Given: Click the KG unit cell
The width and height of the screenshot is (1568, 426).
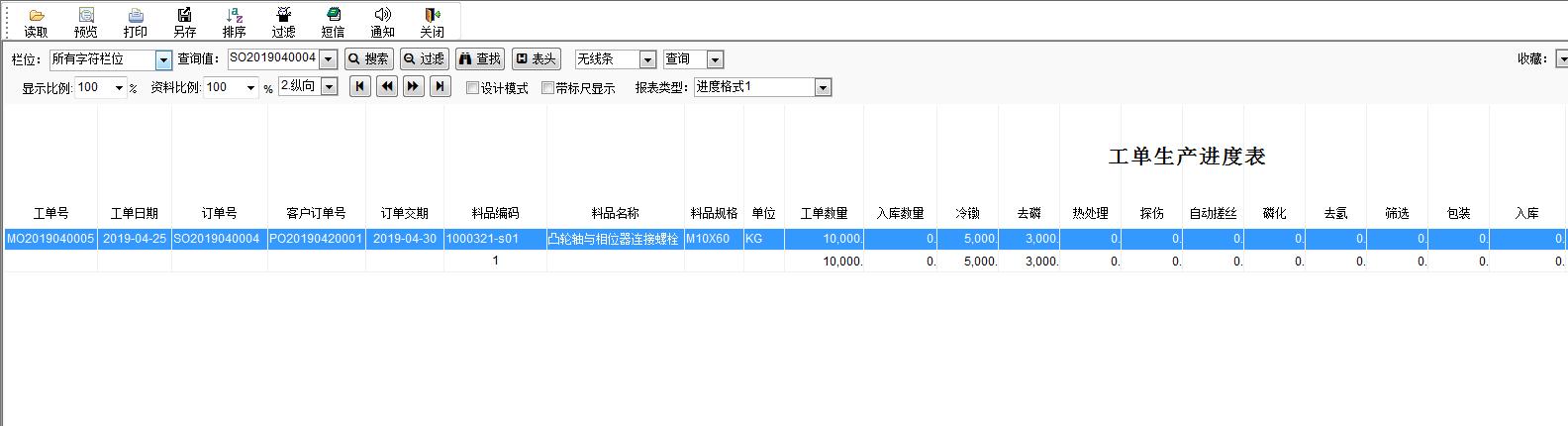Looking at the screenshot, I should pos(764,239).
